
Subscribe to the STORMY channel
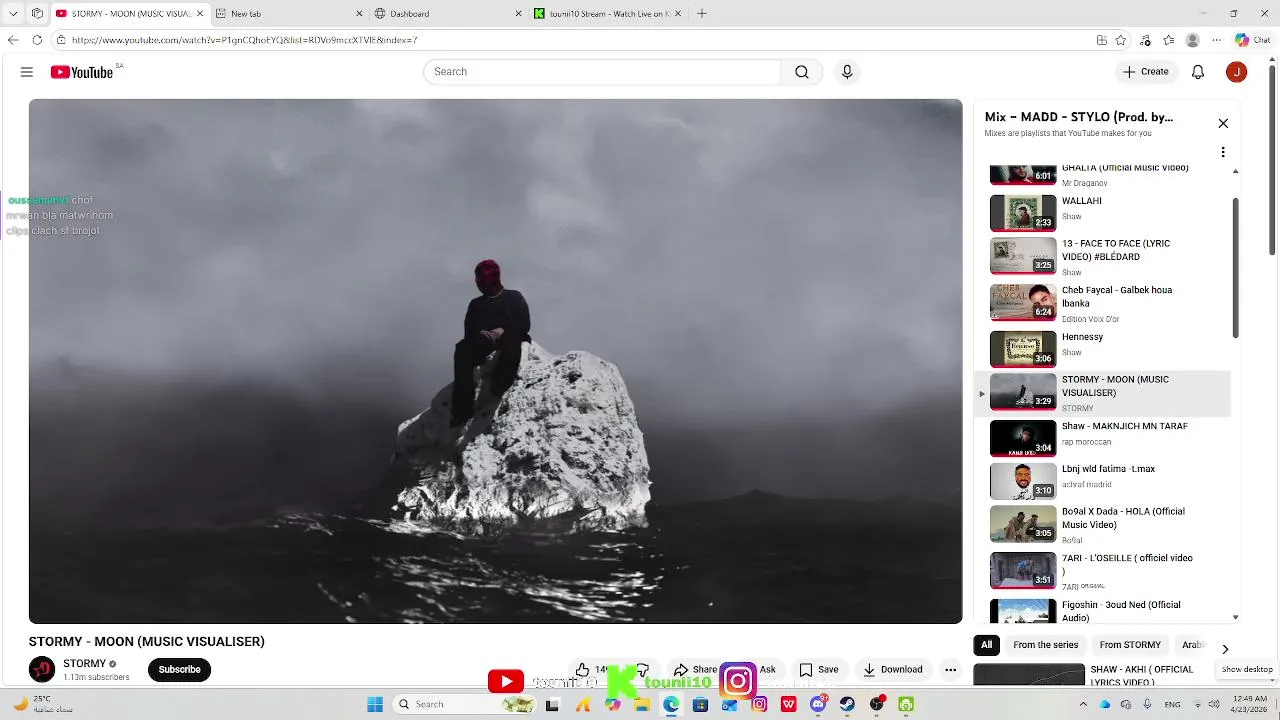pos(180,670)
